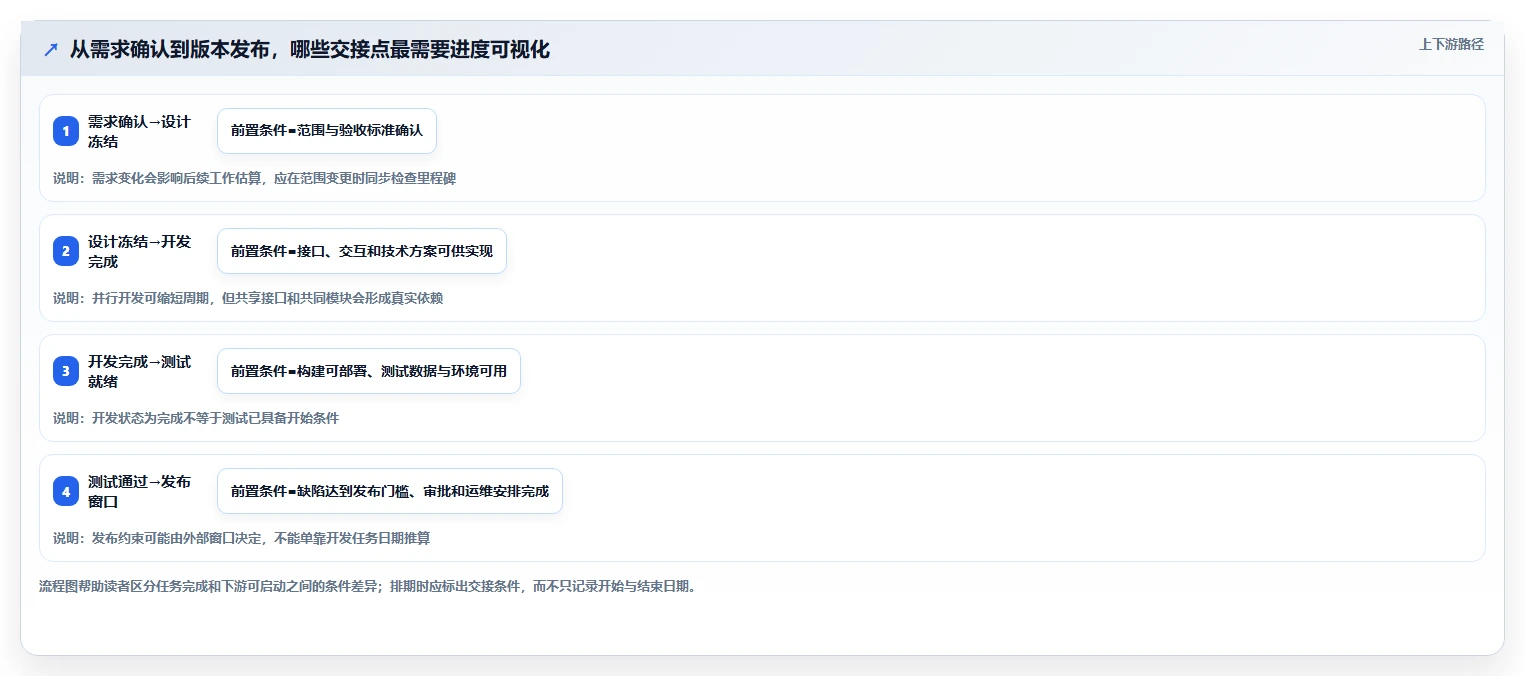This screenshot has width=1525, height=676.
Task: Click the heading 从需求确认到版本发布
Action: 310,49
